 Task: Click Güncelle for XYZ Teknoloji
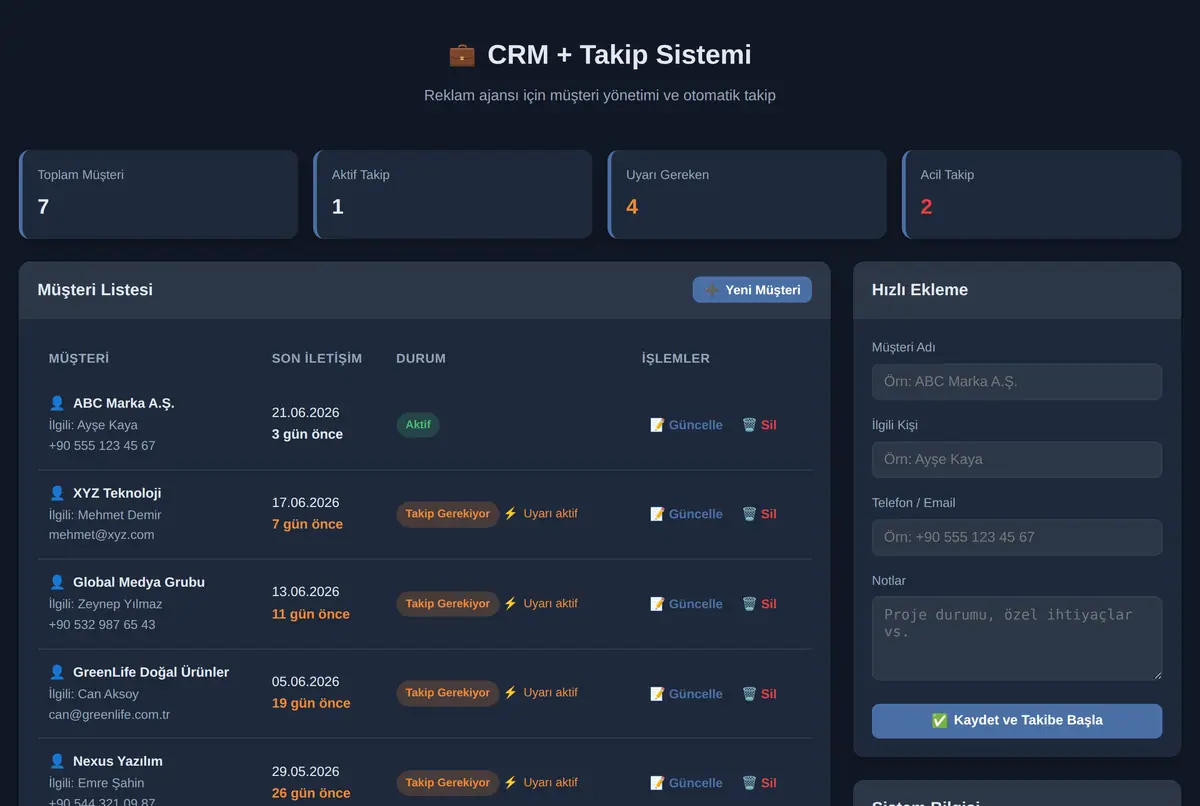(x=686, y=514)
